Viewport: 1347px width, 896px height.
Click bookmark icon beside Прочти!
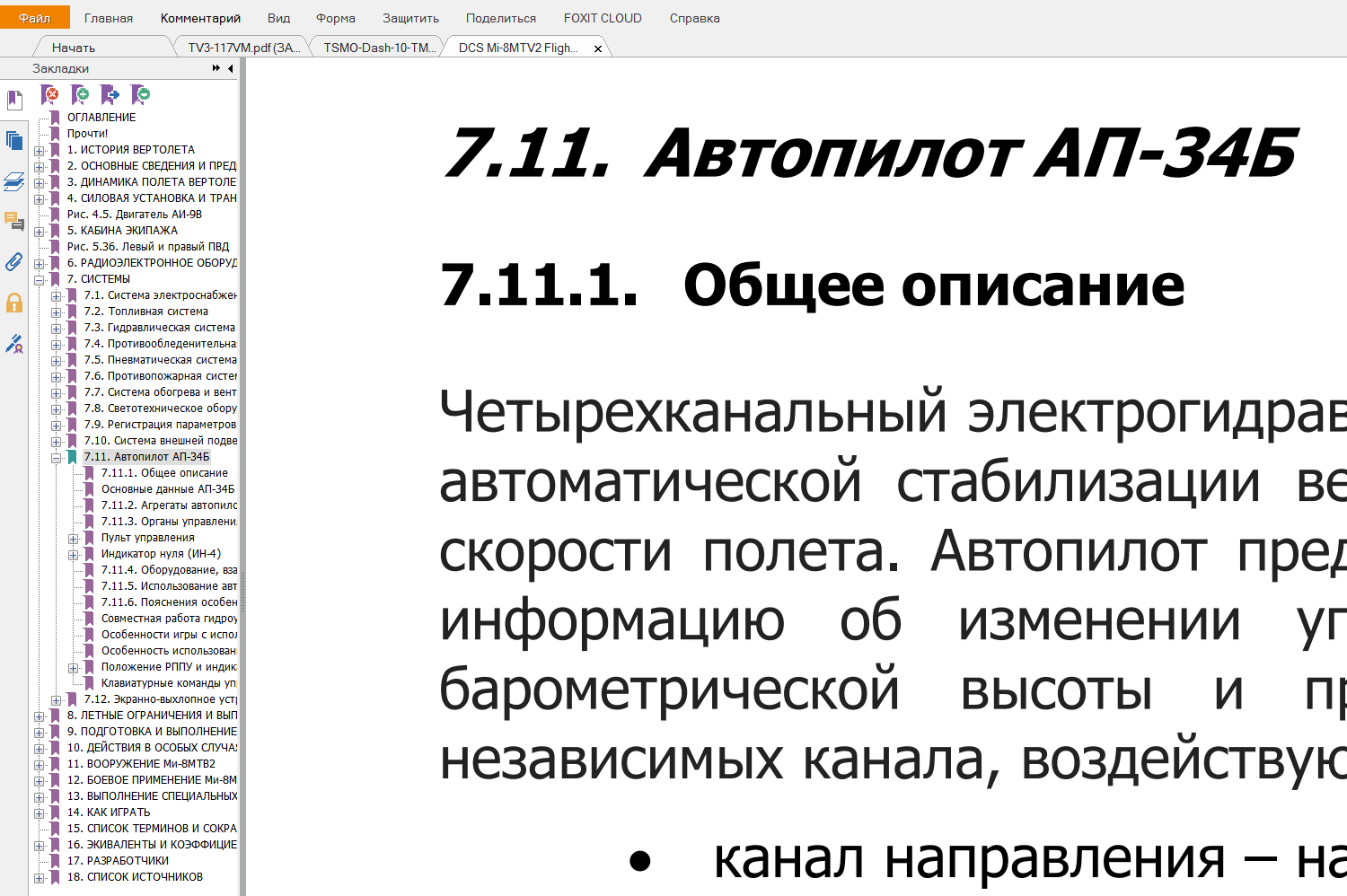(56, 134)
